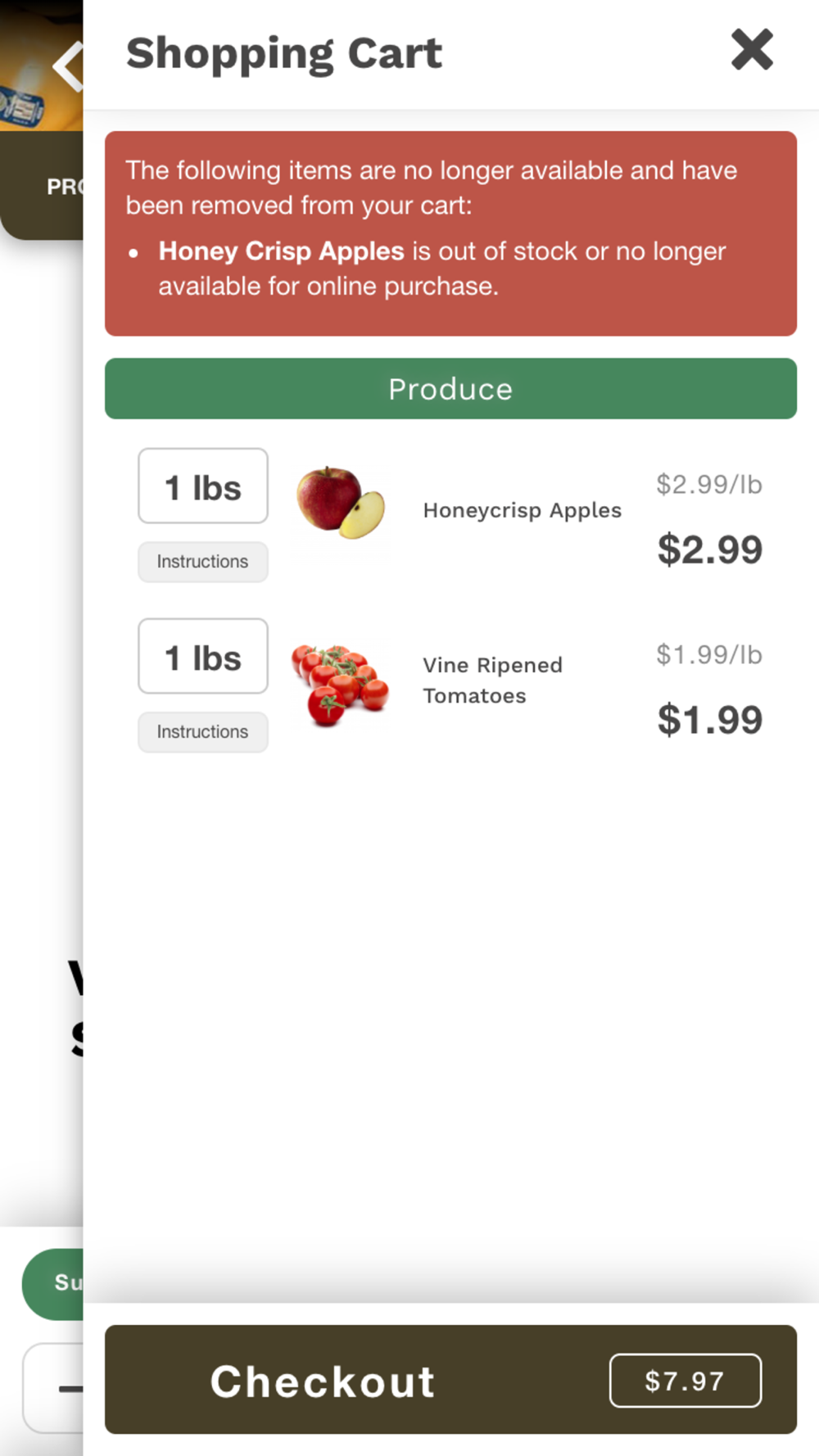Close the Shopping Cart panel

[751, 51]
